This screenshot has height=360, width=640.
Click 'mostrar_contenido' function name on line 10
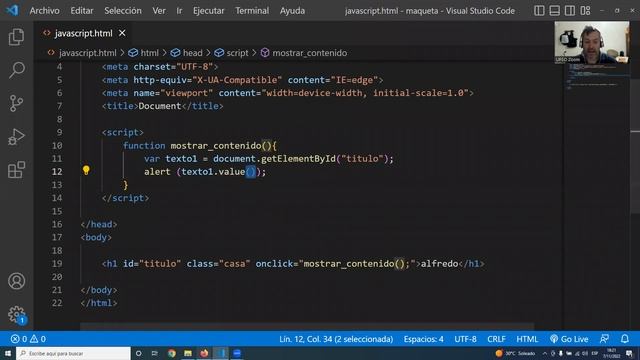tap(216, 146)
